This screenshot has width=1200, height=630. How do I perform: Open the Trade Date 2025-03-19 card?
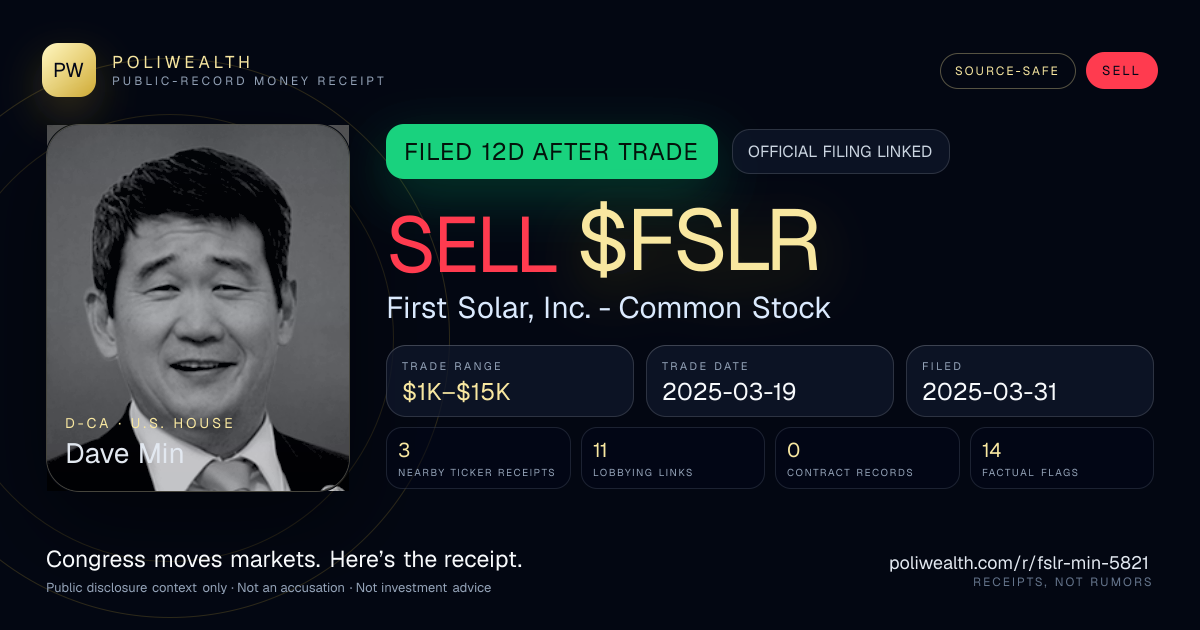point(769,381)
